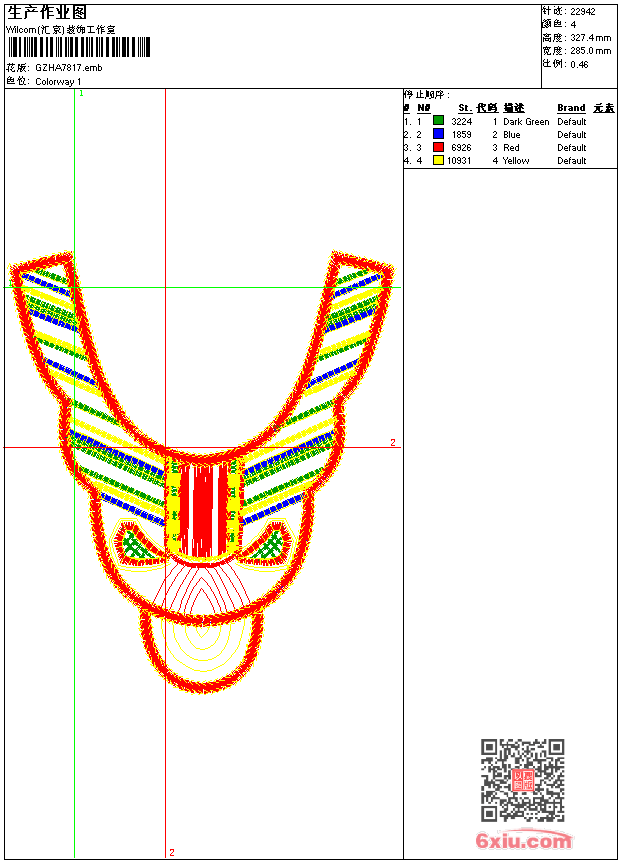
Task: Click the barcode under the Wilcom title
Action: 78,47
